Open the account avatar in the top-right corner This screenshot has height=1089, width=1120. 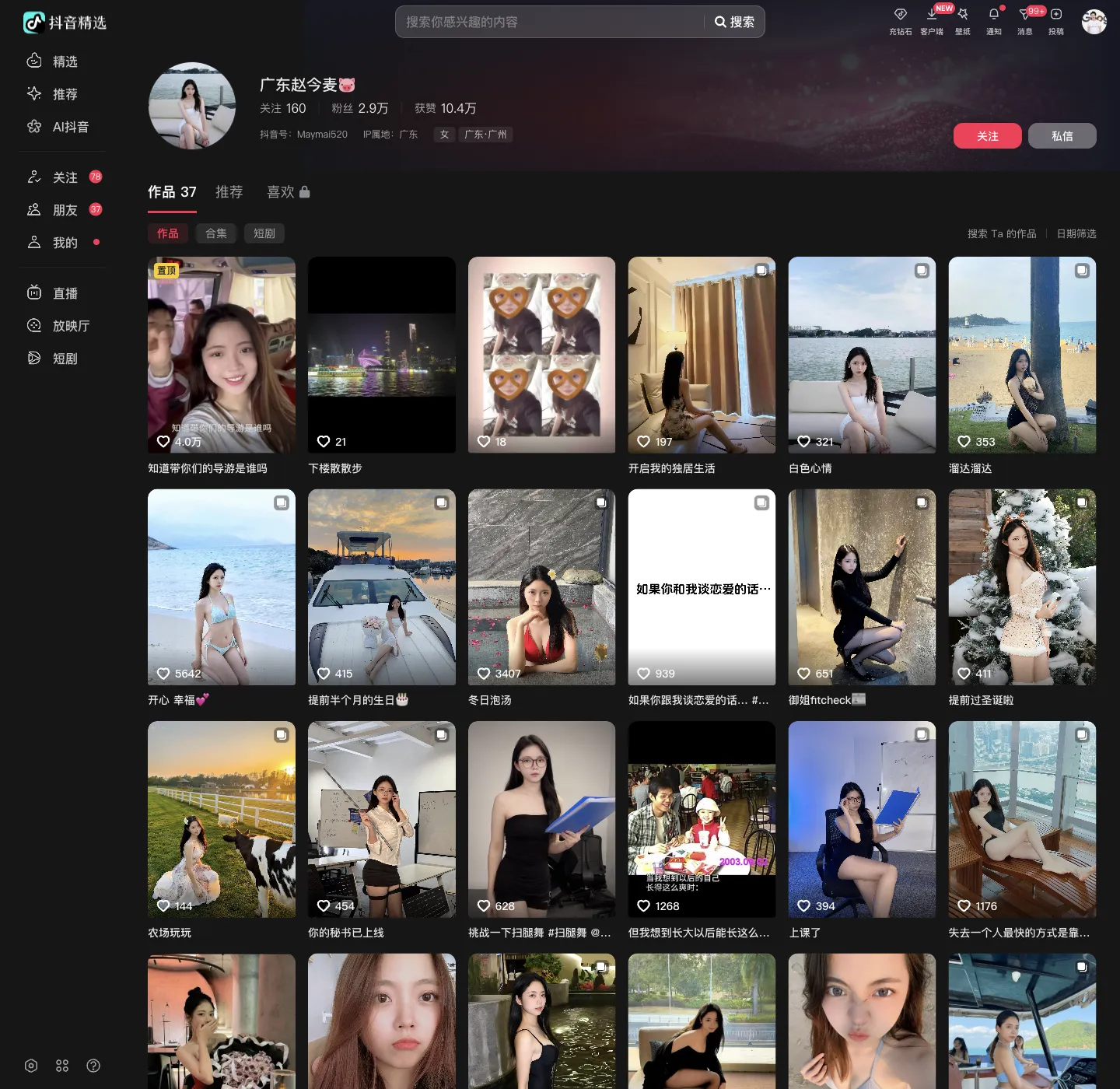coord(1094,22)
